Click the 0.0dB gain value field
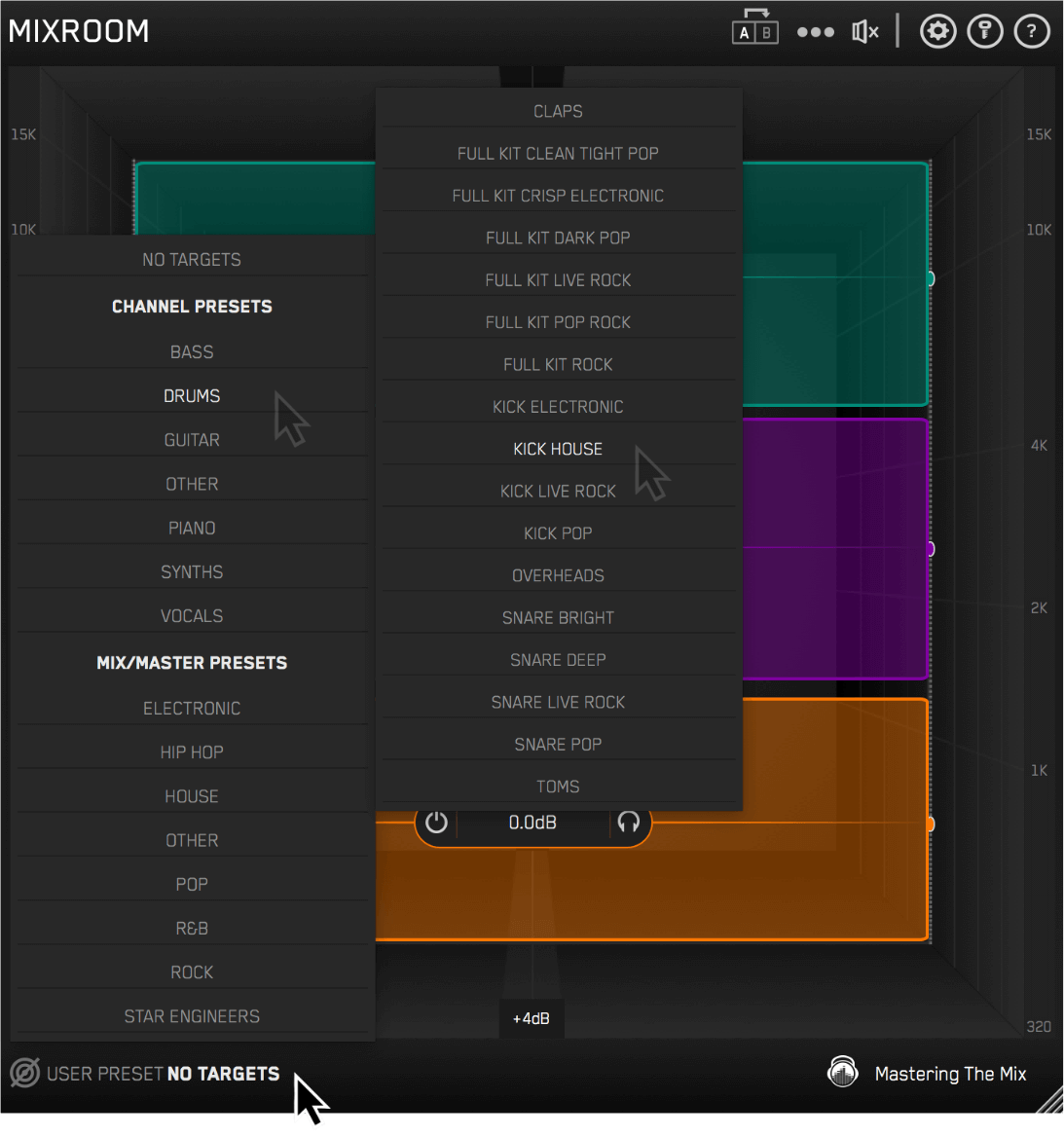The height and width of the screenshot is (1137, 1064). pos(532,823)
